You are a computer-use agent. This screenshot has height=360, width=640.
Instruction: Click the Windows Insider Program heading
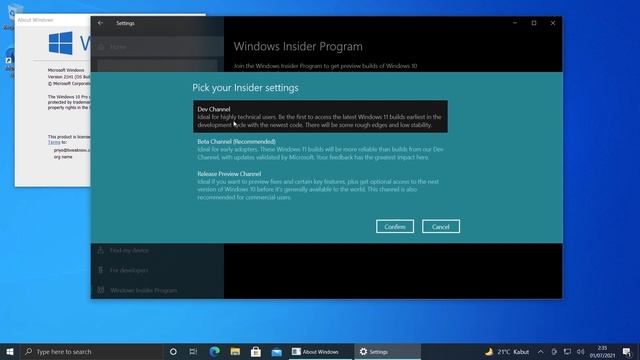(298, 47)
